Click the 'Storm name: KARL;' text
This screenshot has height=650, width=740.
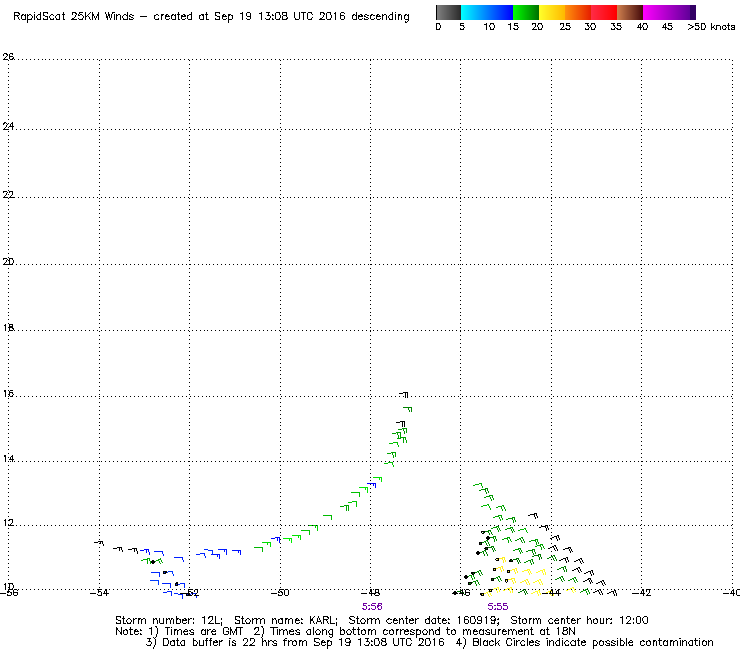click(286, 620)
